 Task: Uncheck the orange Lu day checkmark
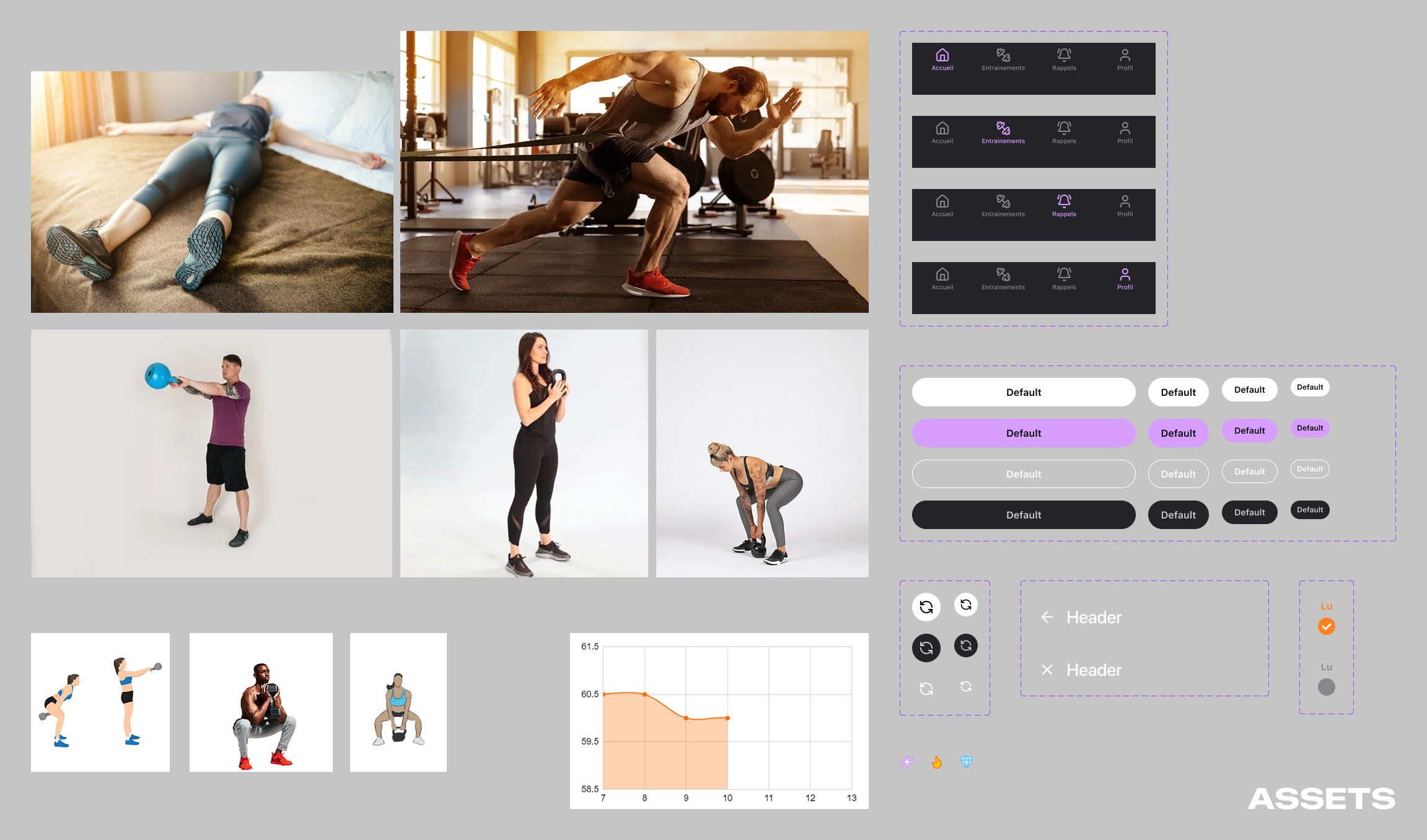1326,626
